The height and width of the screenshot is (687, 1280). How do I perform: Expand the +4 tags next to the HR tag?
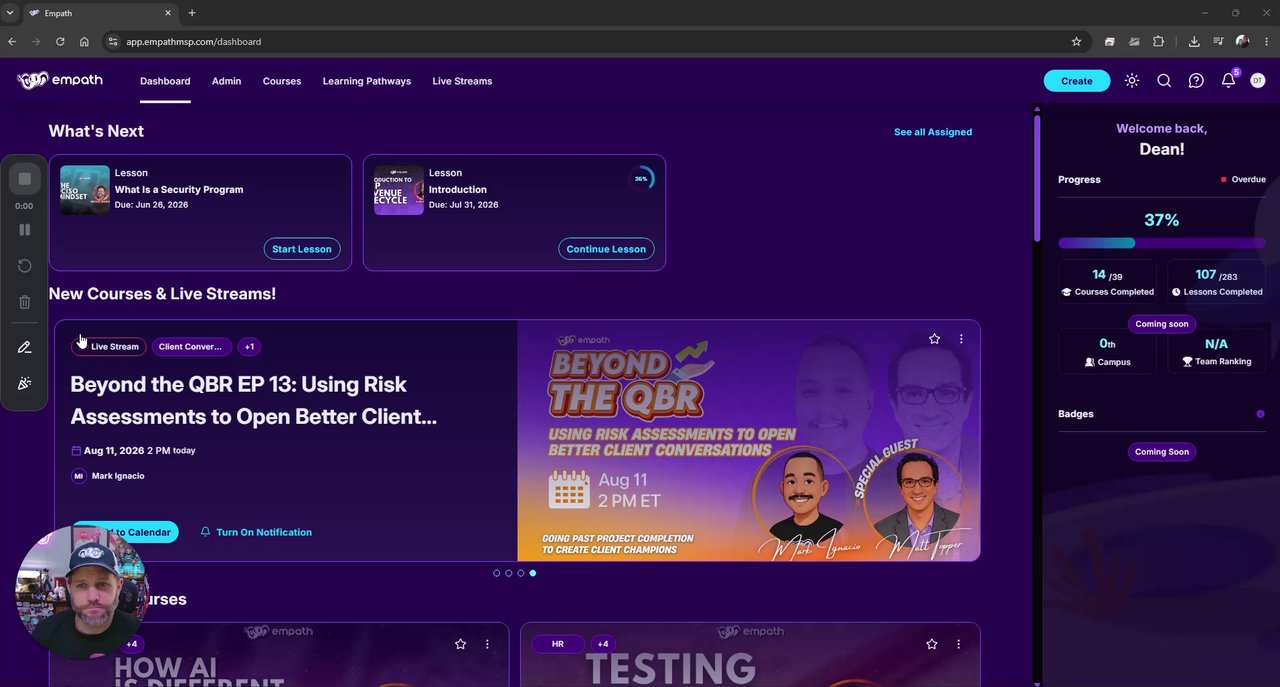pyautogui.click(x=603, y=644)
